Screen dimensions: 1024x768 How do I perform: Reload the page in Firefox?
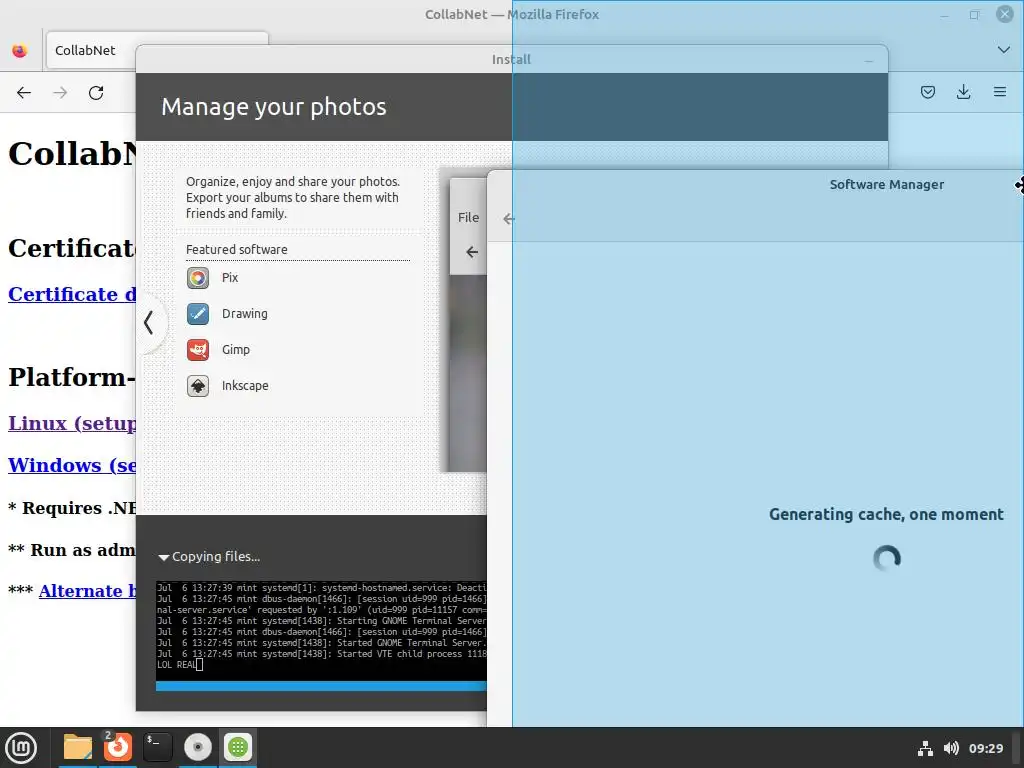pos(96,93)
